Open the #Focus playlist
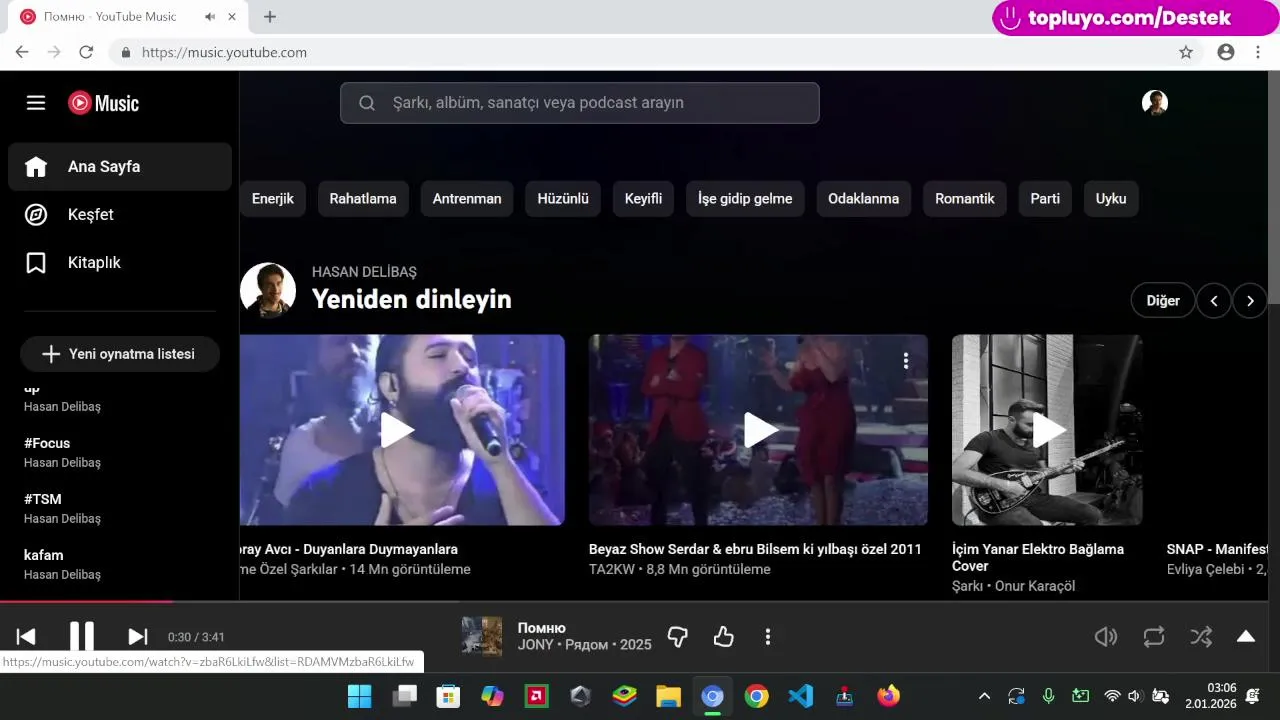This screenshot has height=720, width=1280. point(120,452)
